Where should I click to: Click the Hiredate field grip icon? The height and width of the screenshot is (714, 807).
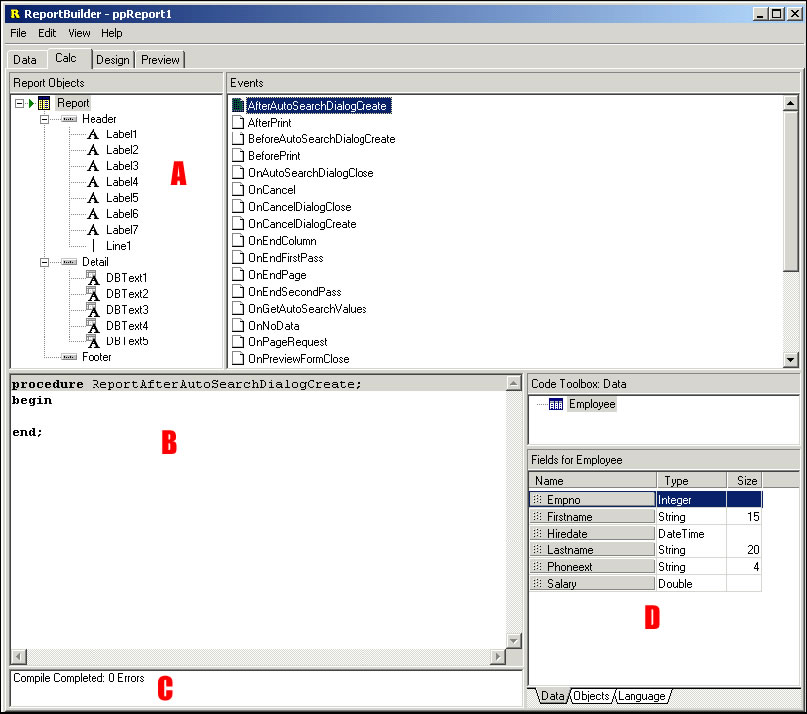pos(537,533)
